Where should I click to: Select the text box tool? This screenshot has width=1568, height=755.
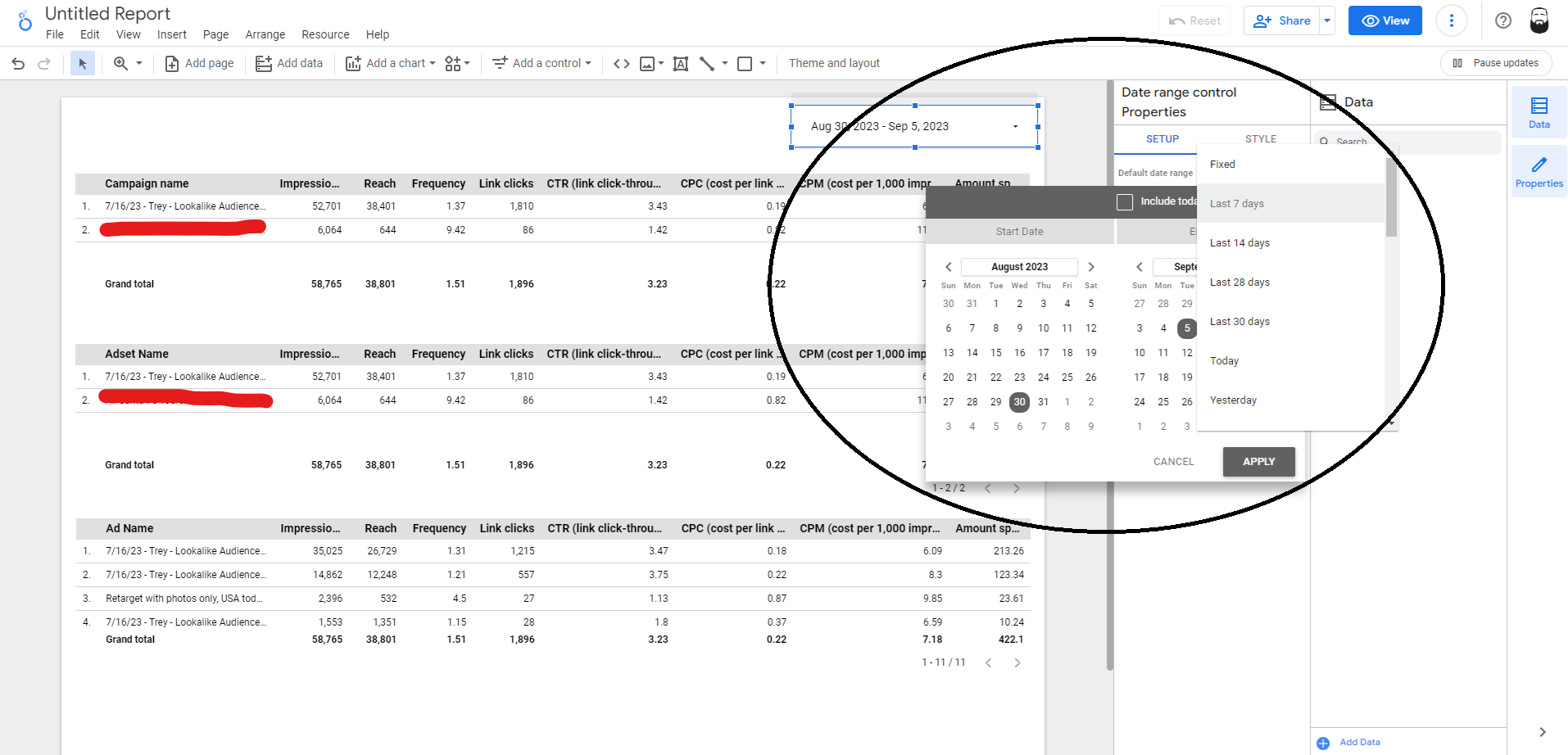(680, 63)
